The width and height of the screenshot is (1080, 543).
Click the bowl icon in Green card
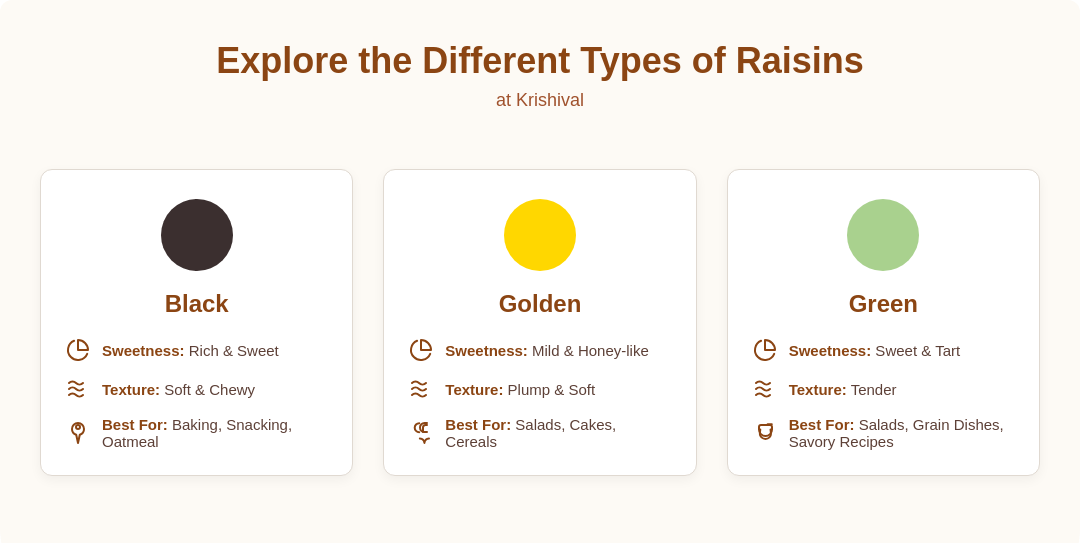pos(765,432)
